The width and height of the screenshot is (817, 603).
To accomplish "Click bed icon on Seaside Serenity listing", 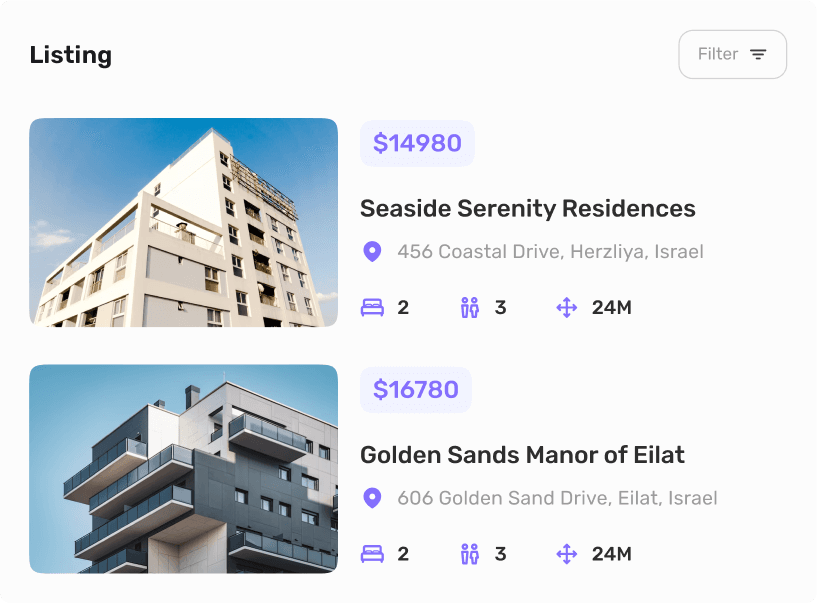I will click(x=372, y=308).
